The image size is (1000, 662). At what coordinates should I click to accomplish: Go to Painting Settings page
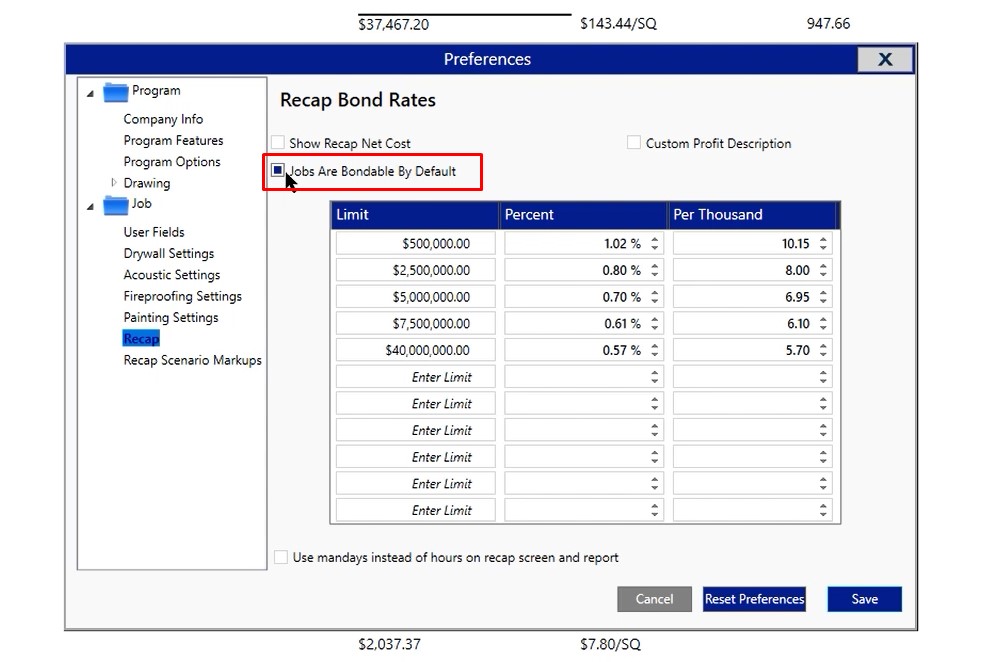170,317
